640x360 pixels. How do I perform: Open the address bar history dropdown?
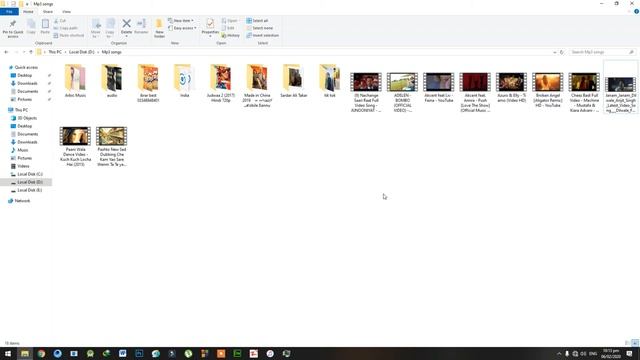[x=554, y=52]
